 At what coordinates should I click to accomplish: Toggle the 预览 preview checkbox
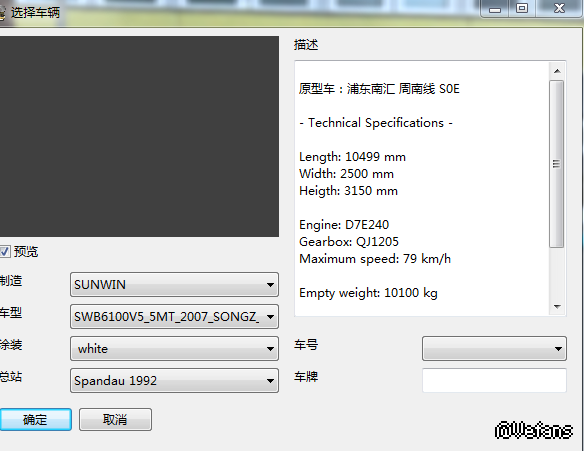(4, 251)
